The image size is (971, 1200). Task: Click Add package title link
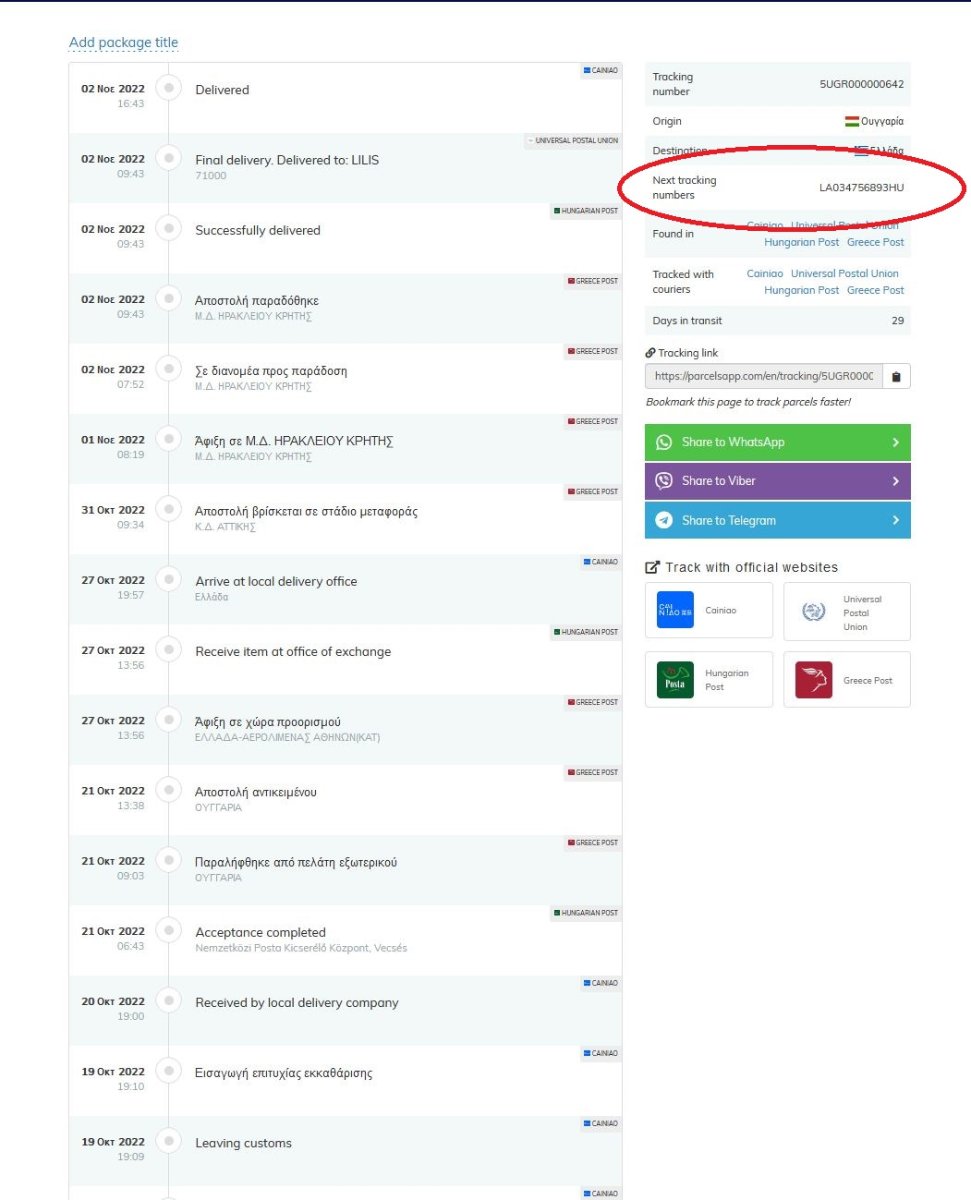(123, 42)
